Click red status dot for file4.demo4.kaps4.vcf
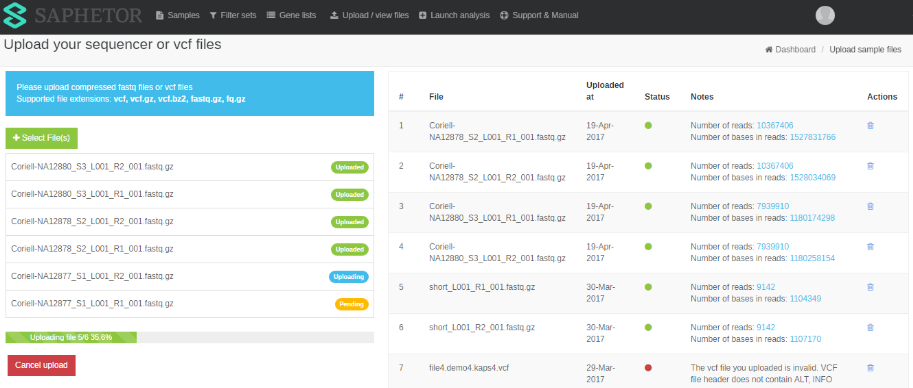Image resolution: width=913 pixels, height=388 pixels. click(648, 368)
